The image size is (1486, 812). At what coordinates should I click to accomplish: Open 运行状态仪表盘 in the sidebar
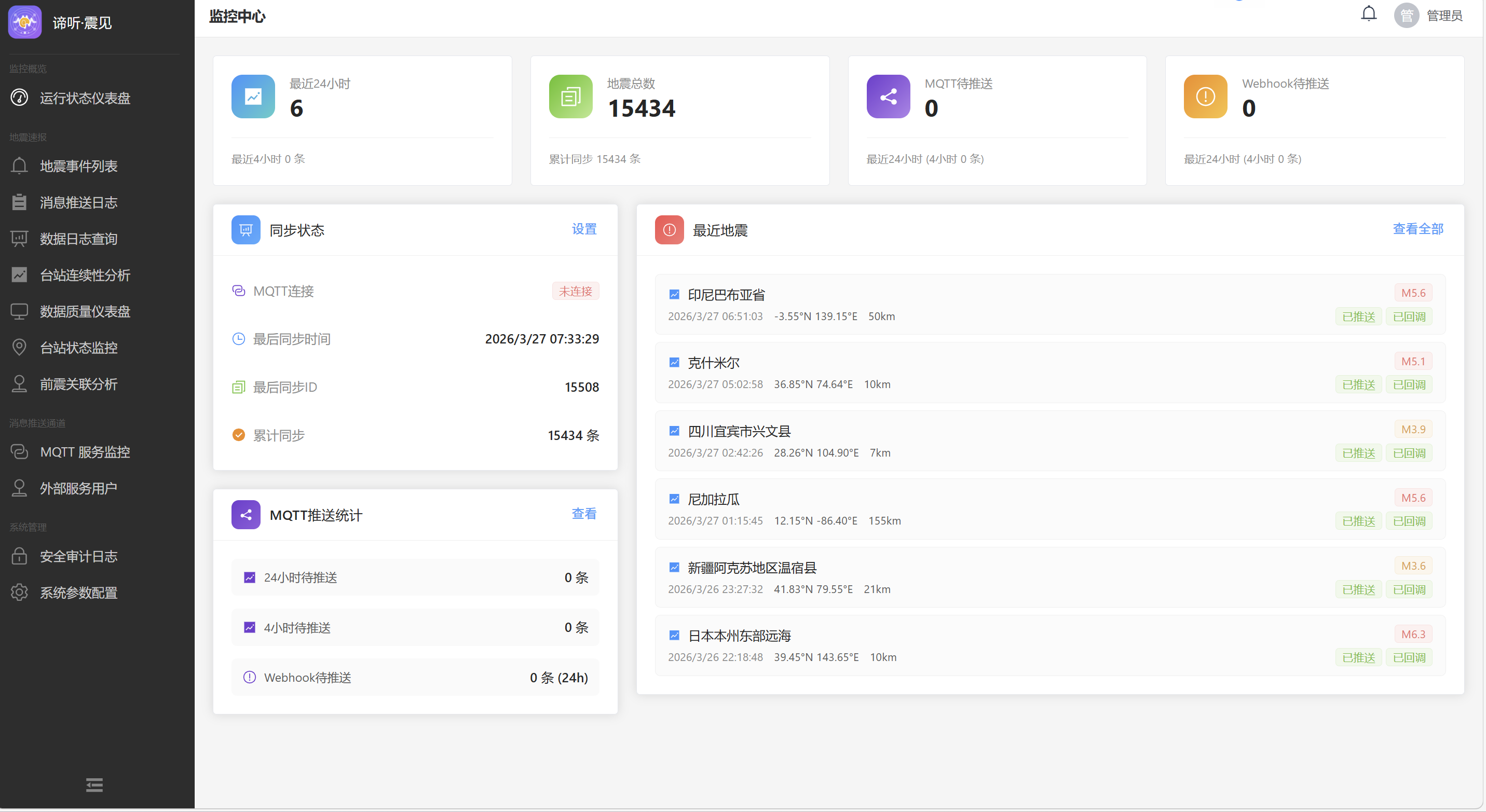(x=85, y=98)
